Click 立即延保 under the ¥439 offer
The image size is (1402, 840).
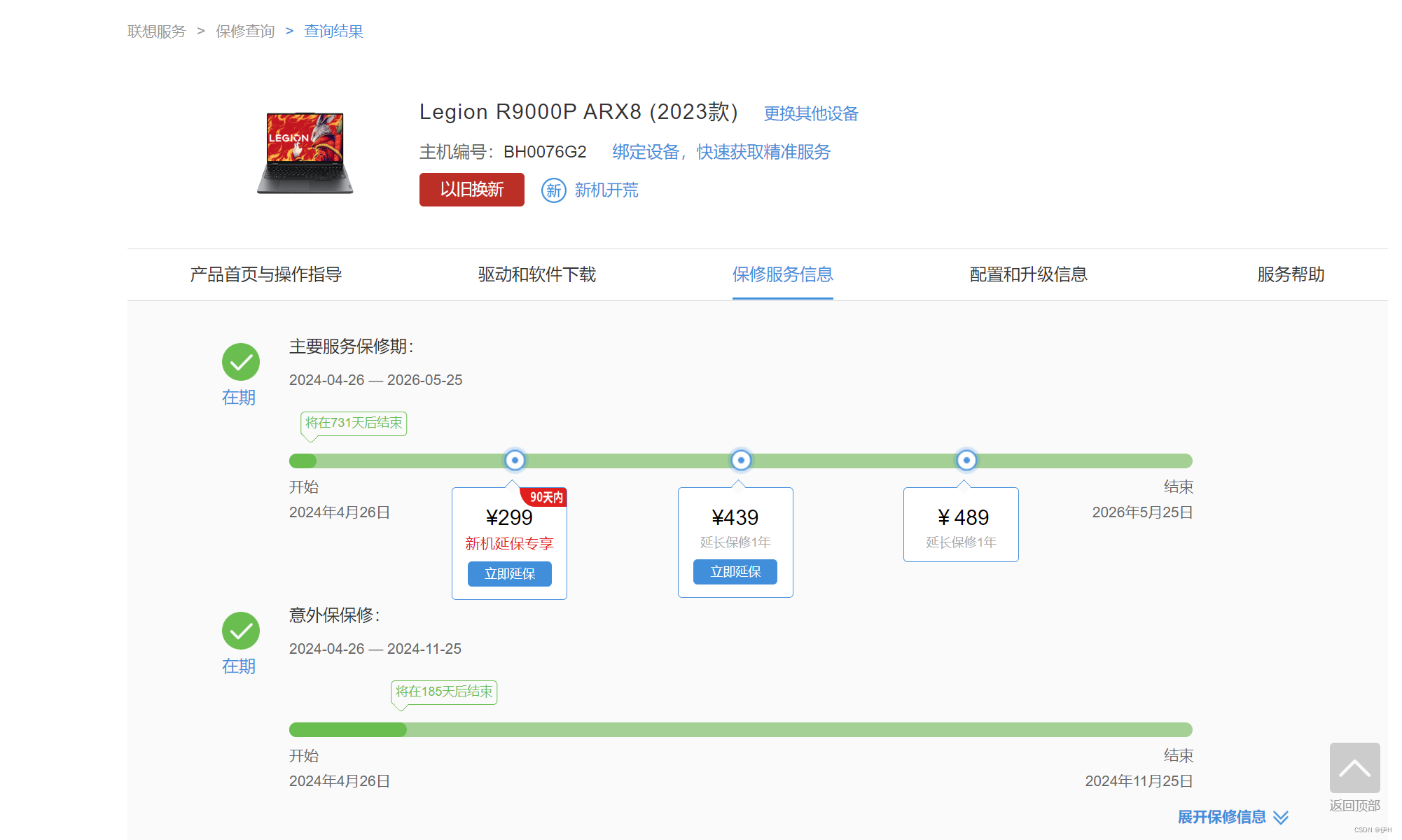pos(735,572)
